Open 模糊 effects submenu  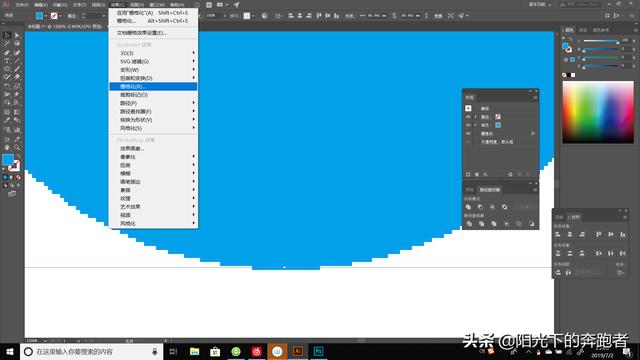pos(153,173)
